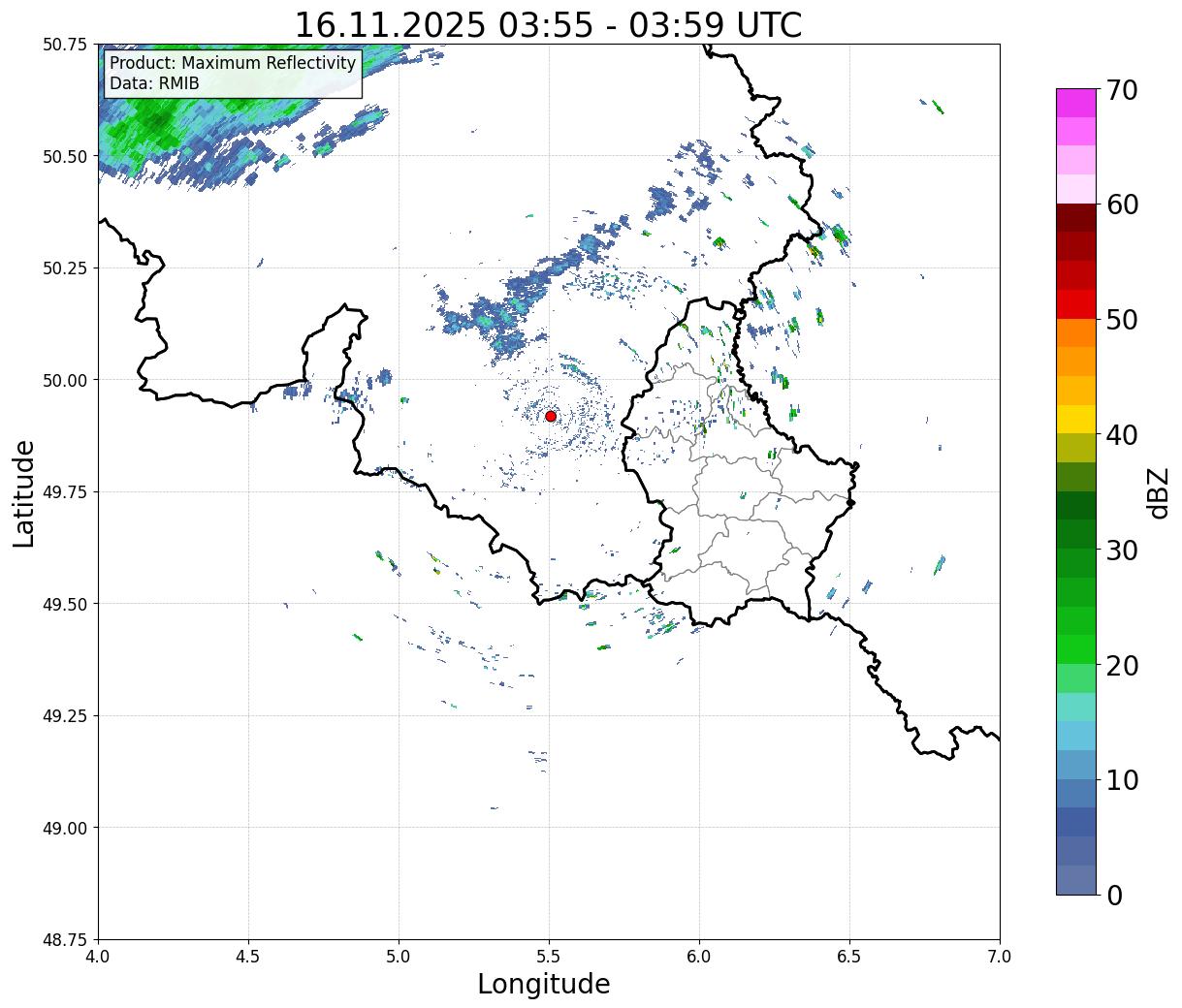Image resolution: width=1182 pixels, height=1008 pixels.
Task: Click the longitude tick label 4.0
Action: click(x=98, y=956)
